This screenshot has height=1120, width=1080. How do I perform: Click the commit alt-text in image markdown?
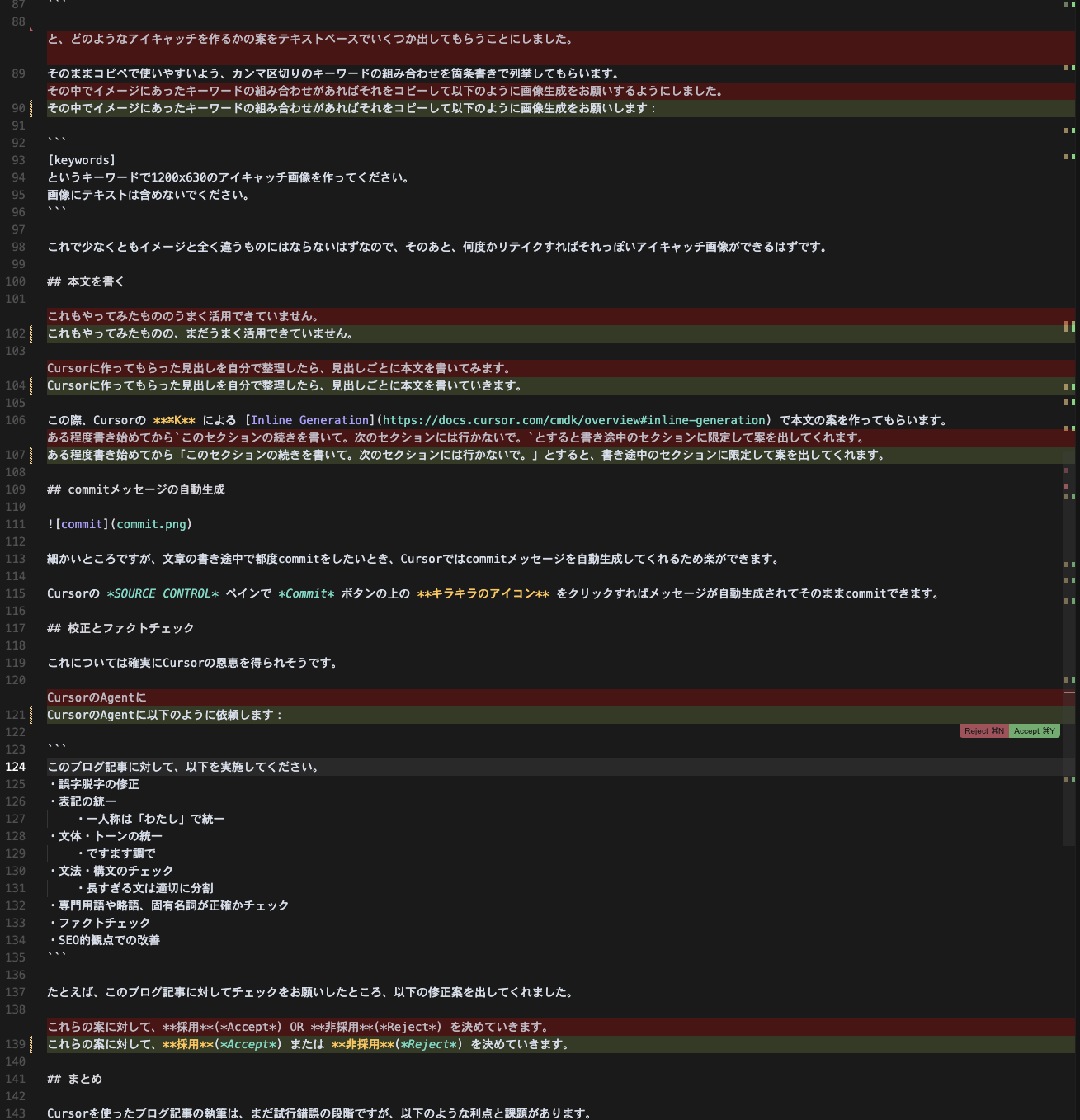click(x=82, y=524)
